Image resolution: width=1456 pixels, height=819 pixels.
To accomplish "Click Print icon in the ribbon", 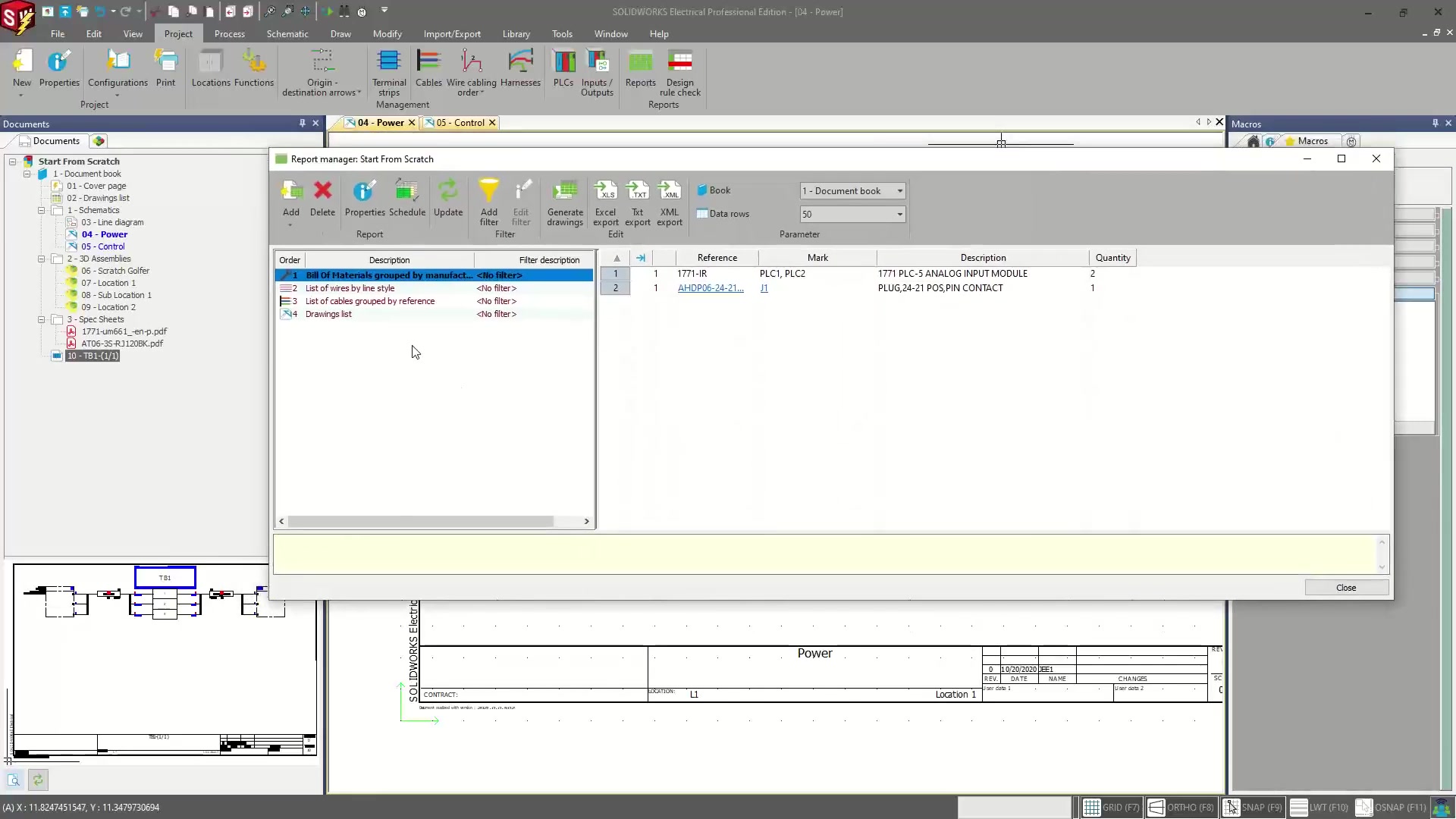I will coord(165,68).
